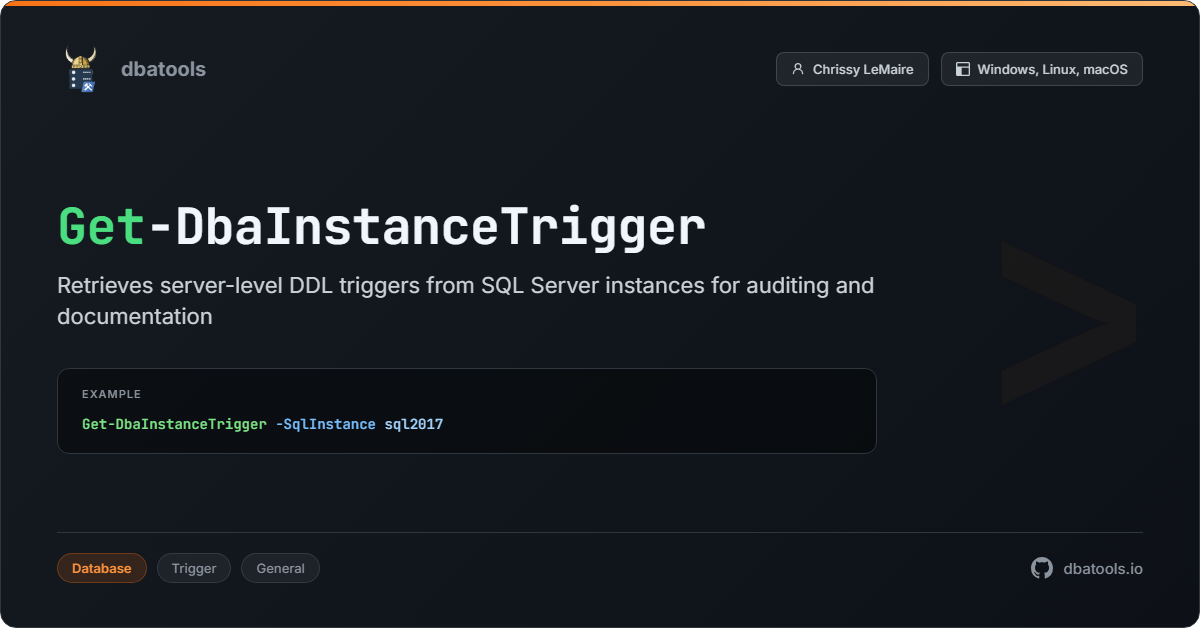This screenshot has width=1200, height=628.
Task: Click the description starting with Retrieves server-level DDL triggers
Action: pyautogui.click(x=466, y=301)
